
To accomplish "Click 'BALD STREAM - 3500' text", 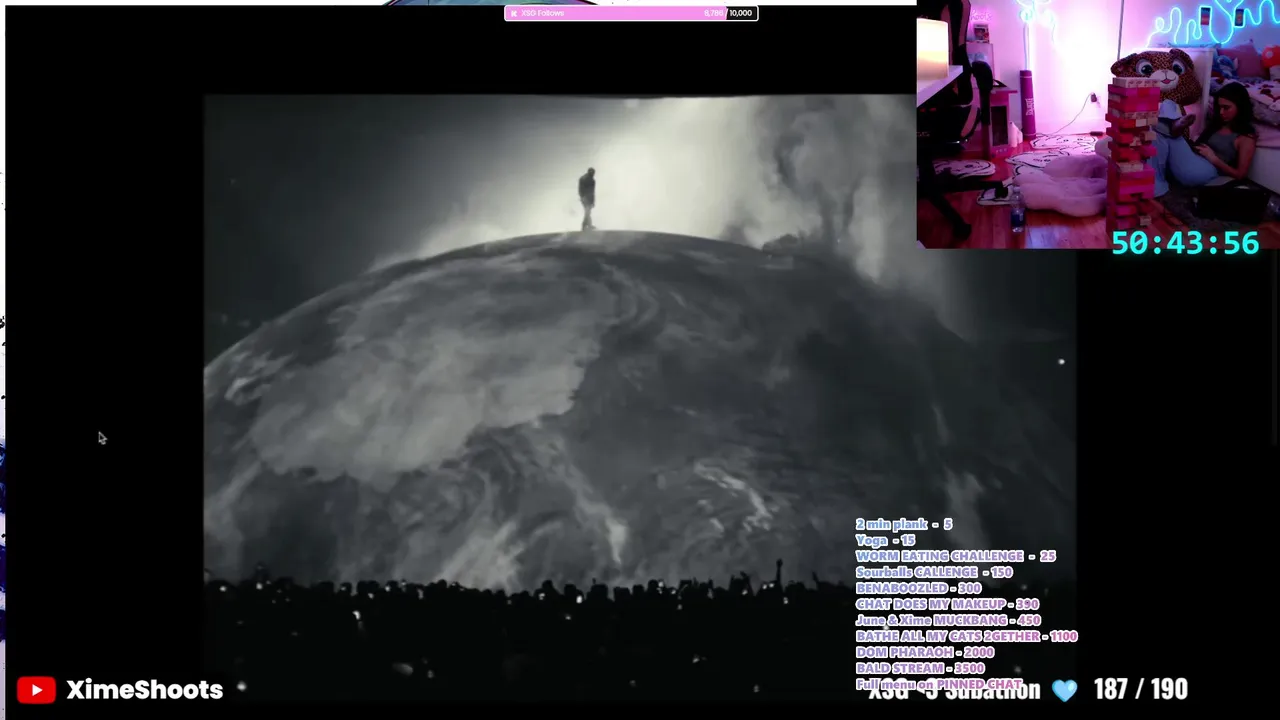I will pos(920,668).
